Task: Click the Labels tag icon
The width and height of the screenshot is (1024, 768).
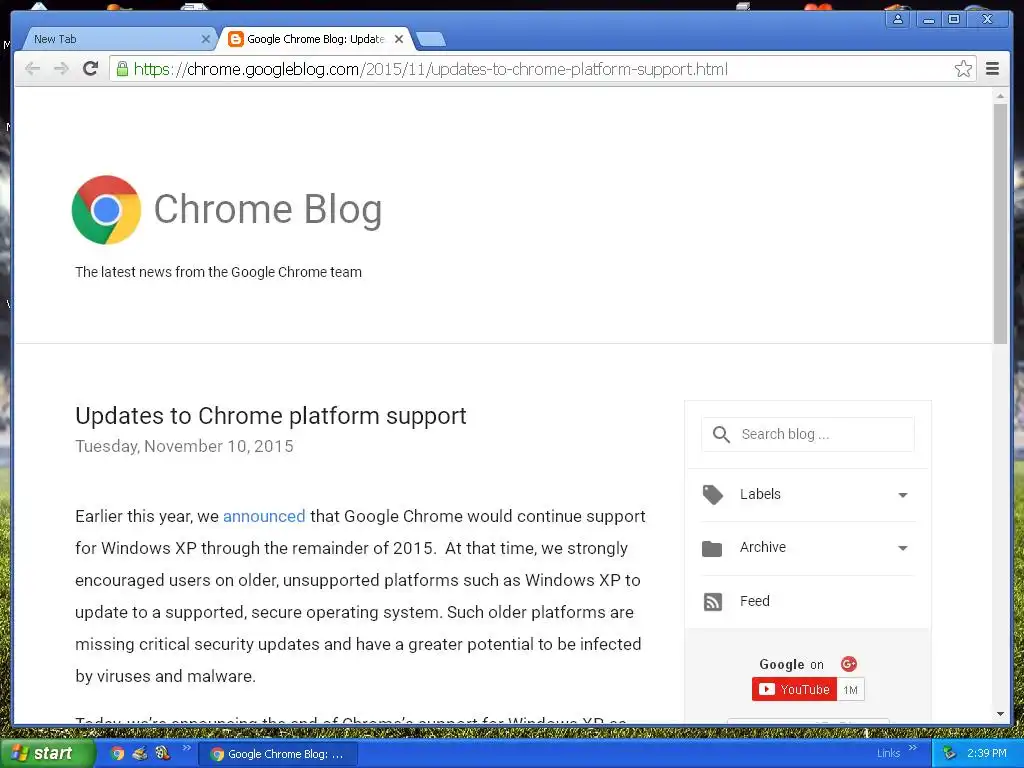Action: (x=712, y=494)
